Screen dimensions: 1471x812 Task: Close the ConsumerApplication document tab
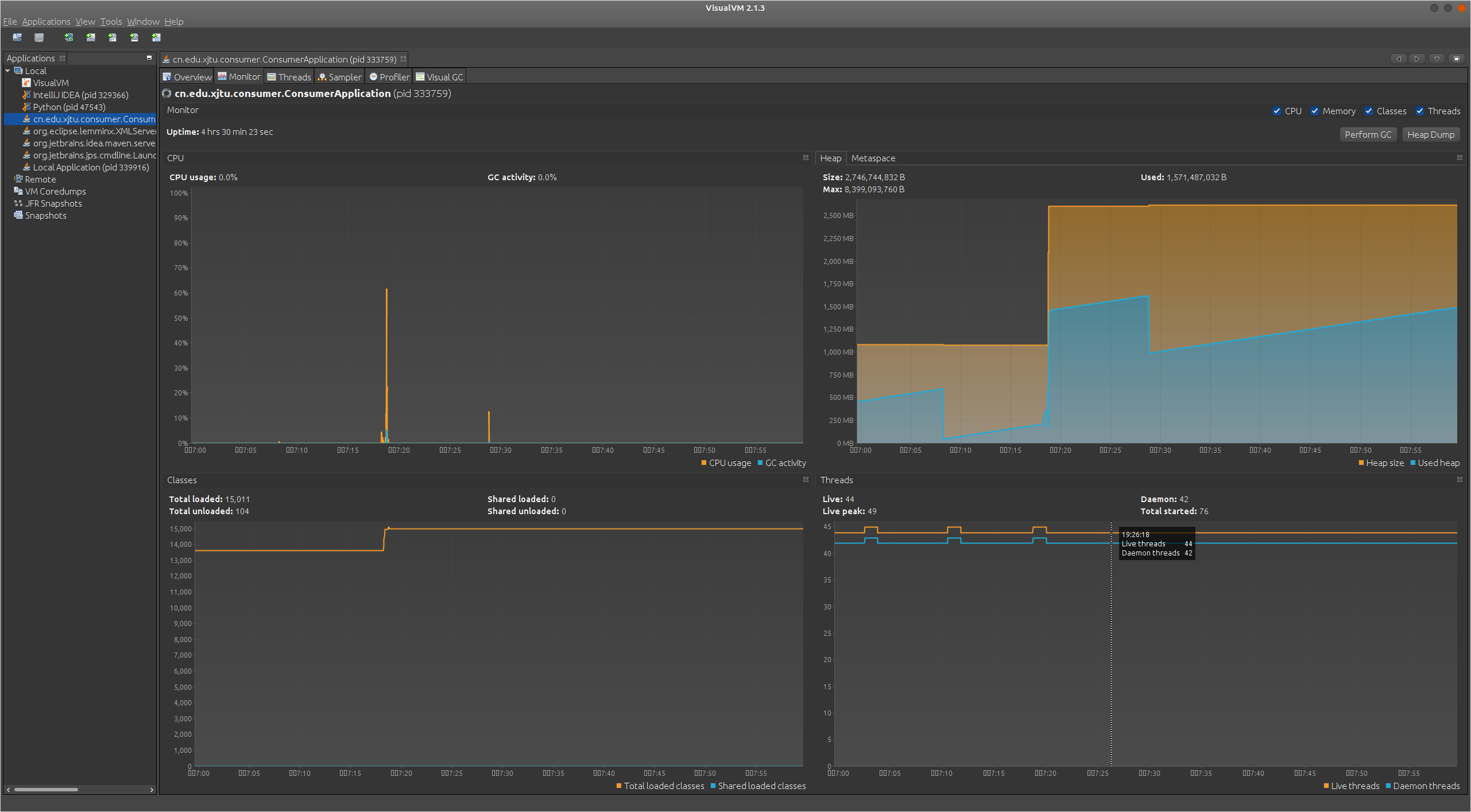(404, 59)
